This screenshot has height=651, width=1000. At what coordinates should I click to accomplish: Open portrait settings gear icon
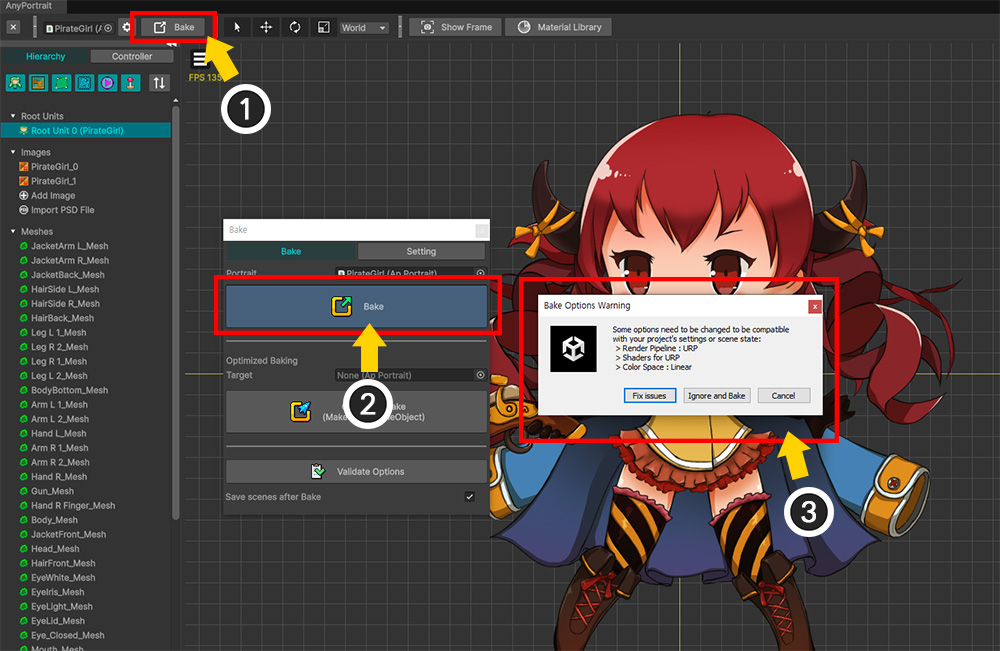point(126,27)
